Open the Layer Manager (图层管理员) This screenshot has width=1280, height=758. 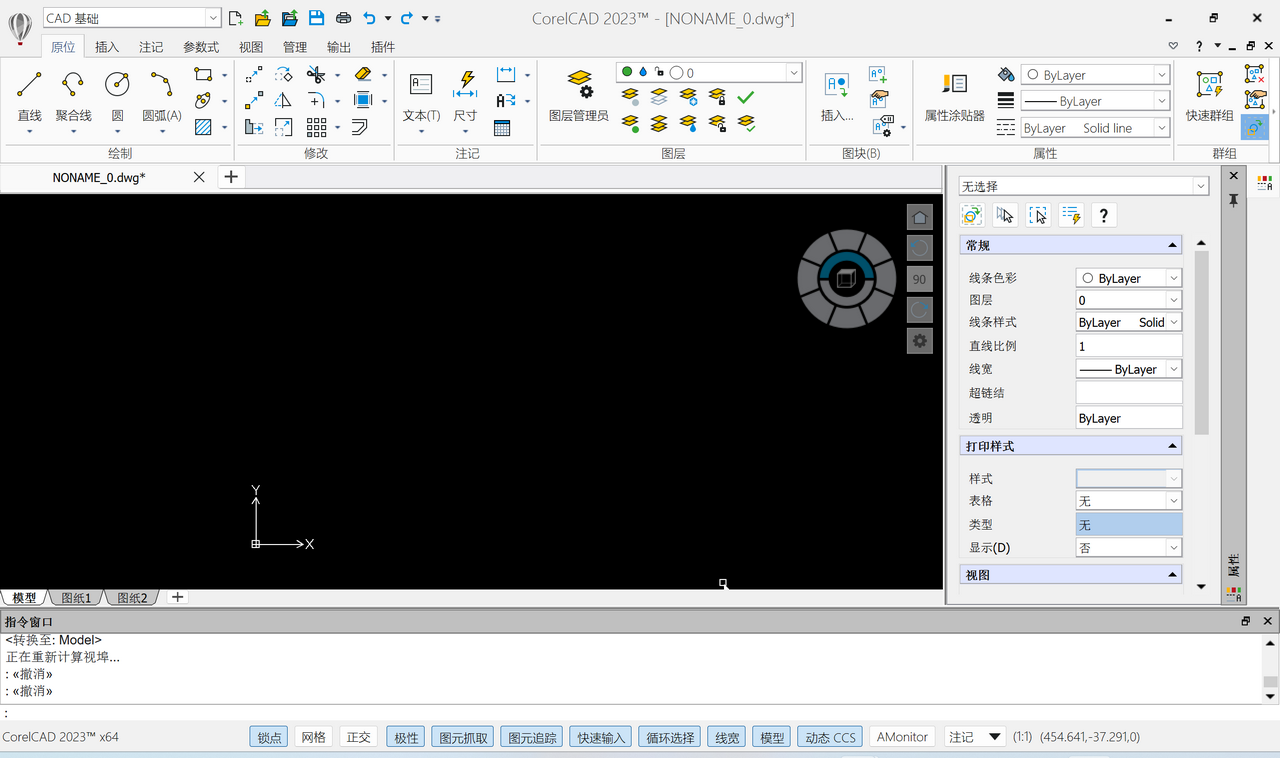(581, 95)
